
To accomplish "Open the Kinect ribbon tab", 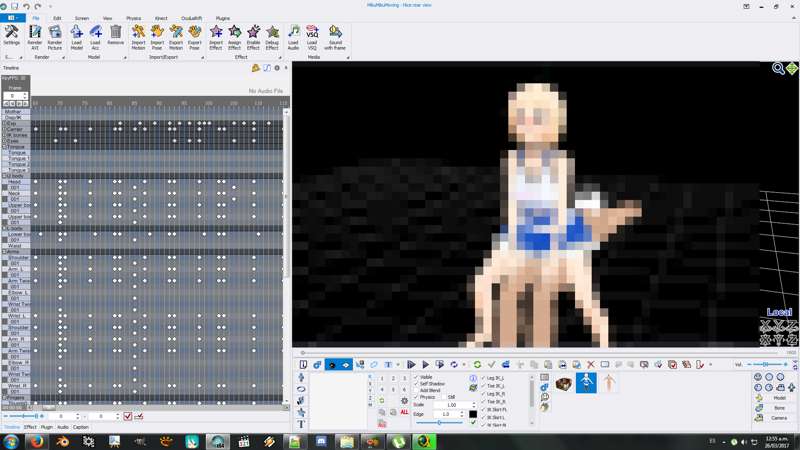I will coord(161,18).
